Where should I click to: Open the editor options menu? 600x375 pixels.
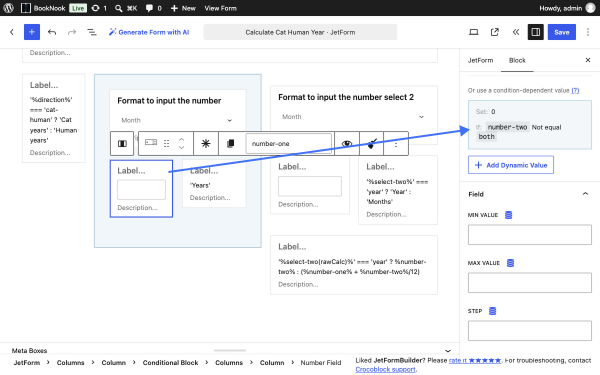click(588, 32)
